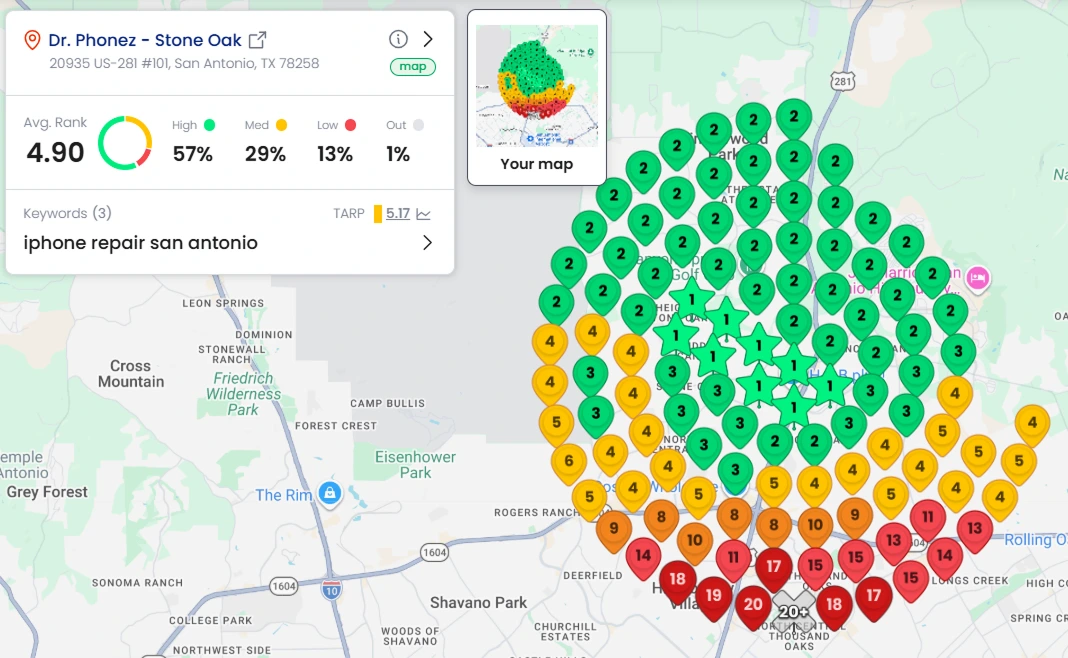Click the red rank 20 map pin
Image resolution: width=1068 pixels, height=658 pixels.
[753, 608]
